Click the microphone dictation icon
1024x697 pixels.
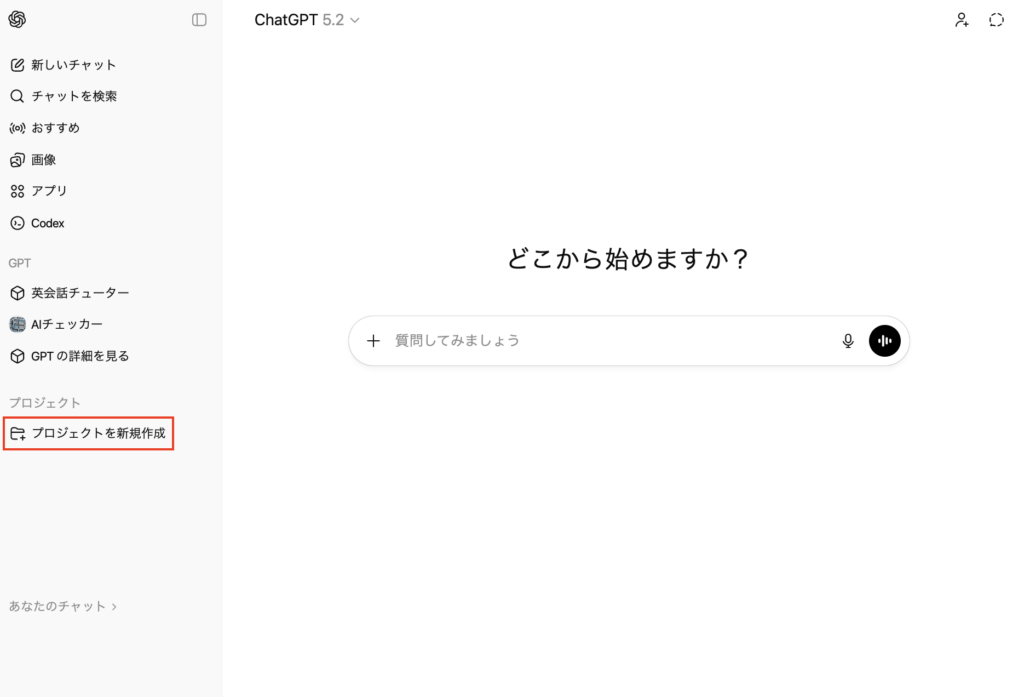click(848, 341)
